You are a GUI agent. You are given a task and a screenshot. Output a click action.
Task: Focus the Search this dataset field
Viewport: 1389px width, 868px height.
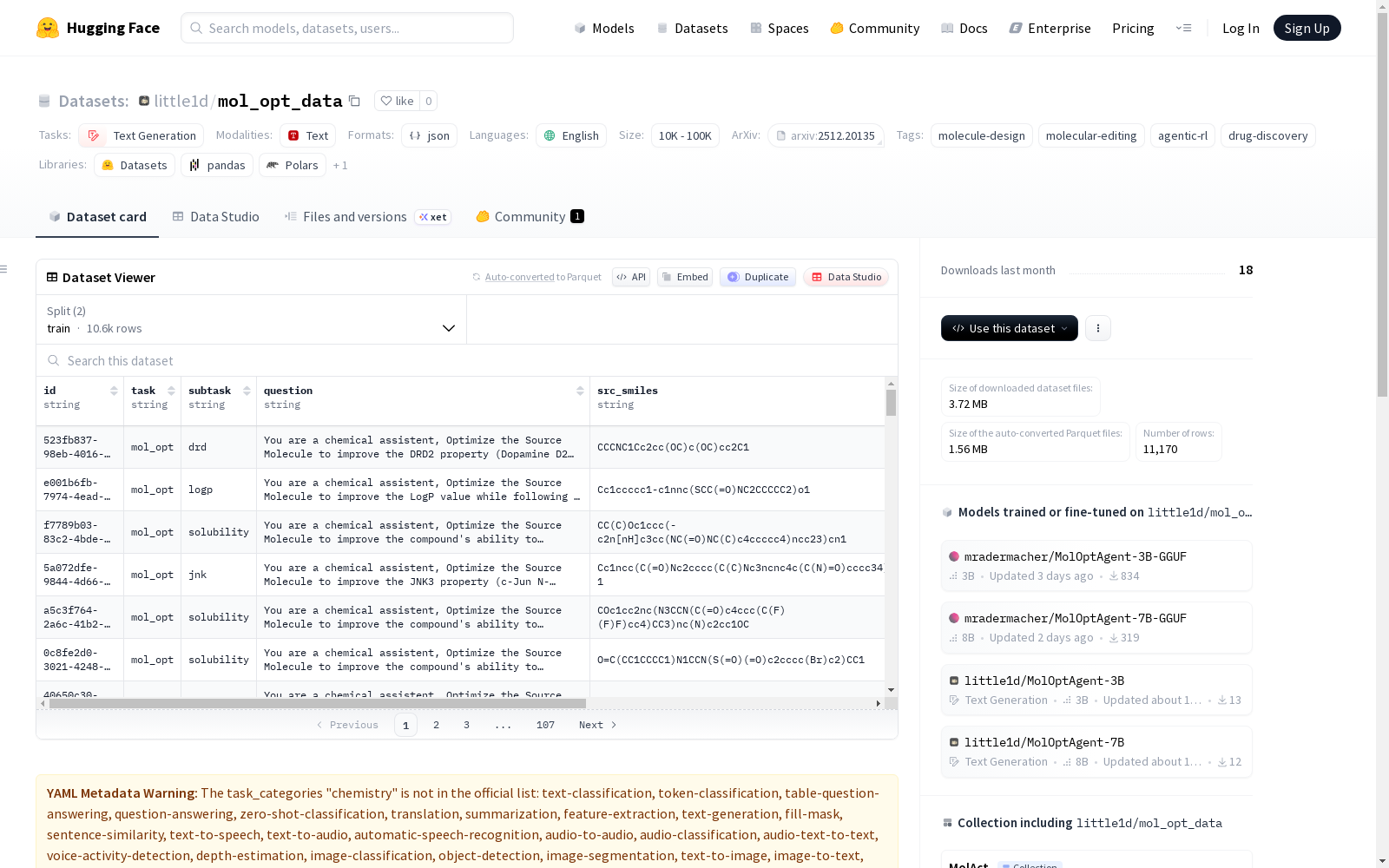click(x=467, y=360)
